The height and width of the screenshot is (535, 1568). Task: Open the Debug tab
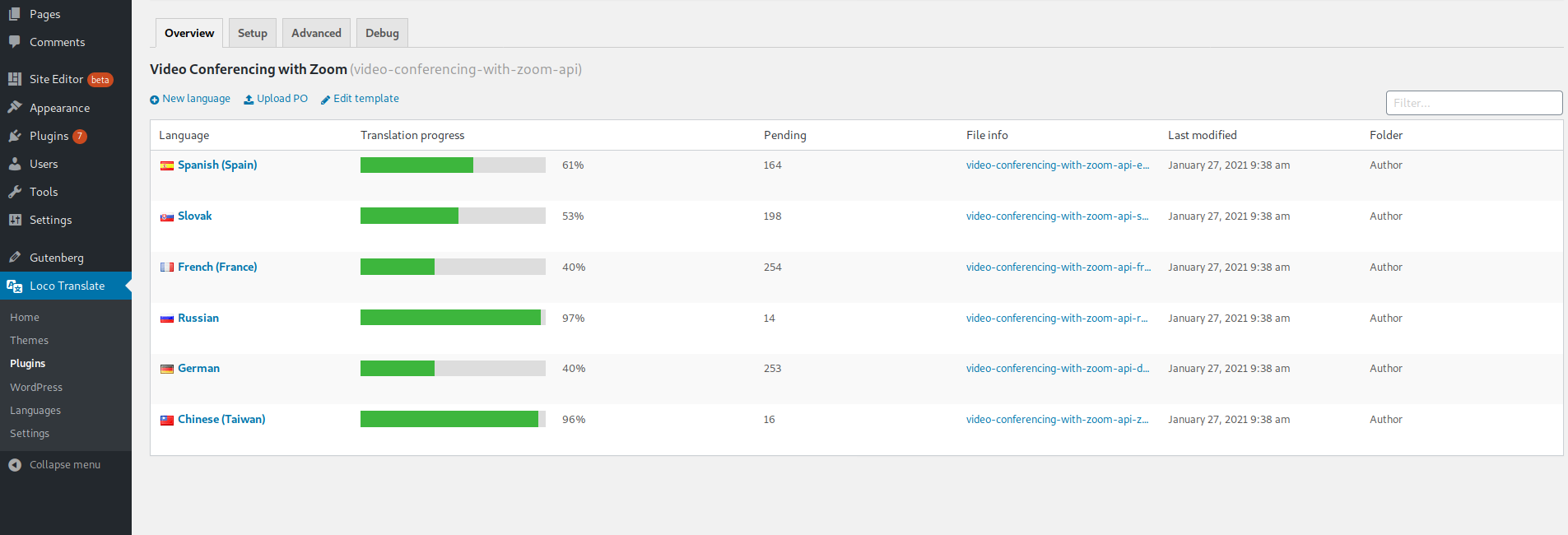[382, 33]
